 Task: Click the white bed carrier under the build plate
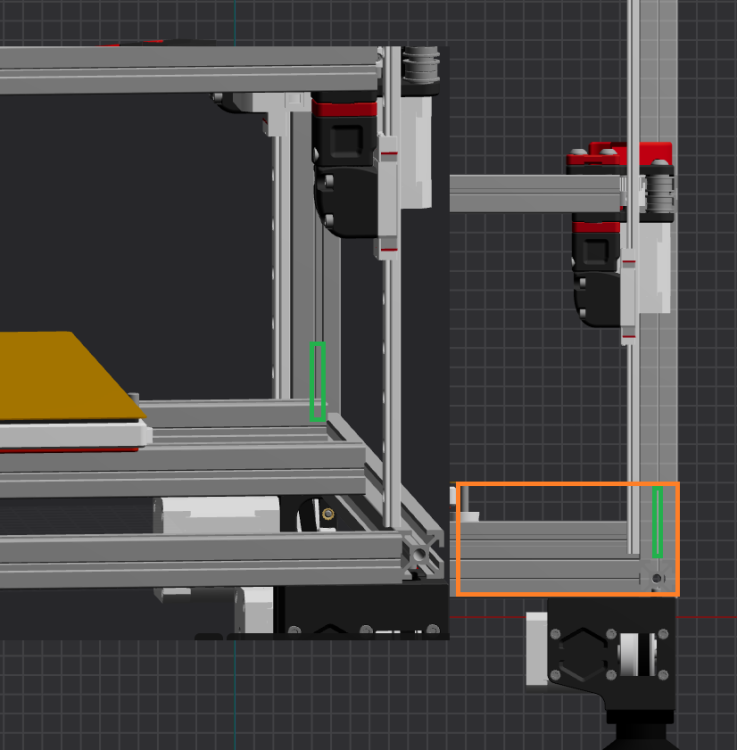pyautogui.click(x=74, y=435)
